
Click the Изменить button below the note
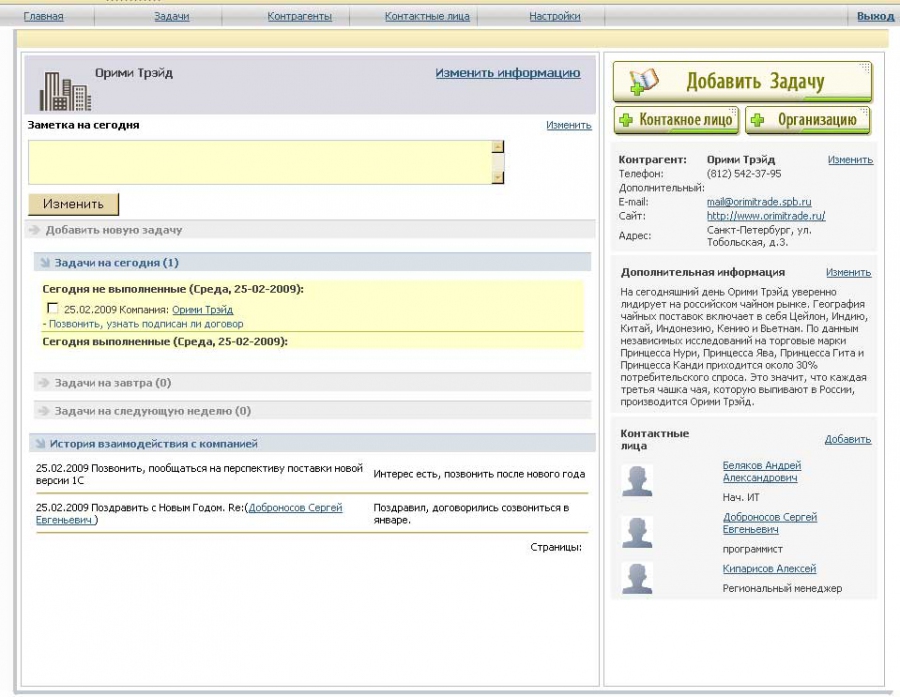[73, 204]
